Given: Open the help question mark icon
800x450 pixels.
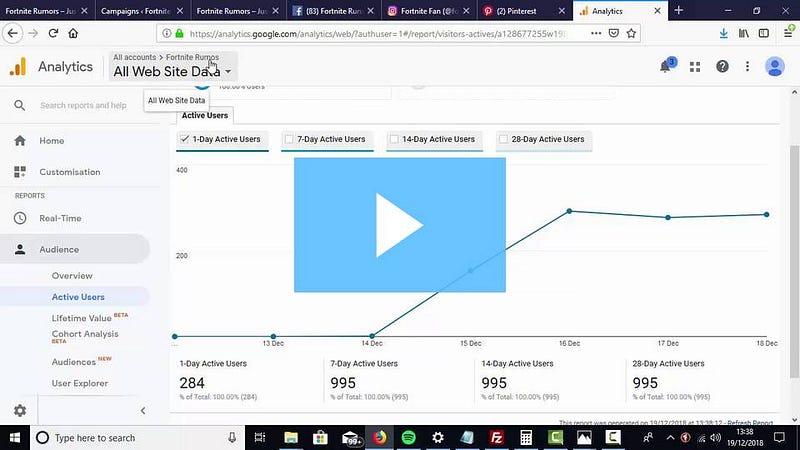Looking at the screenshot, I should click(722, 66).
